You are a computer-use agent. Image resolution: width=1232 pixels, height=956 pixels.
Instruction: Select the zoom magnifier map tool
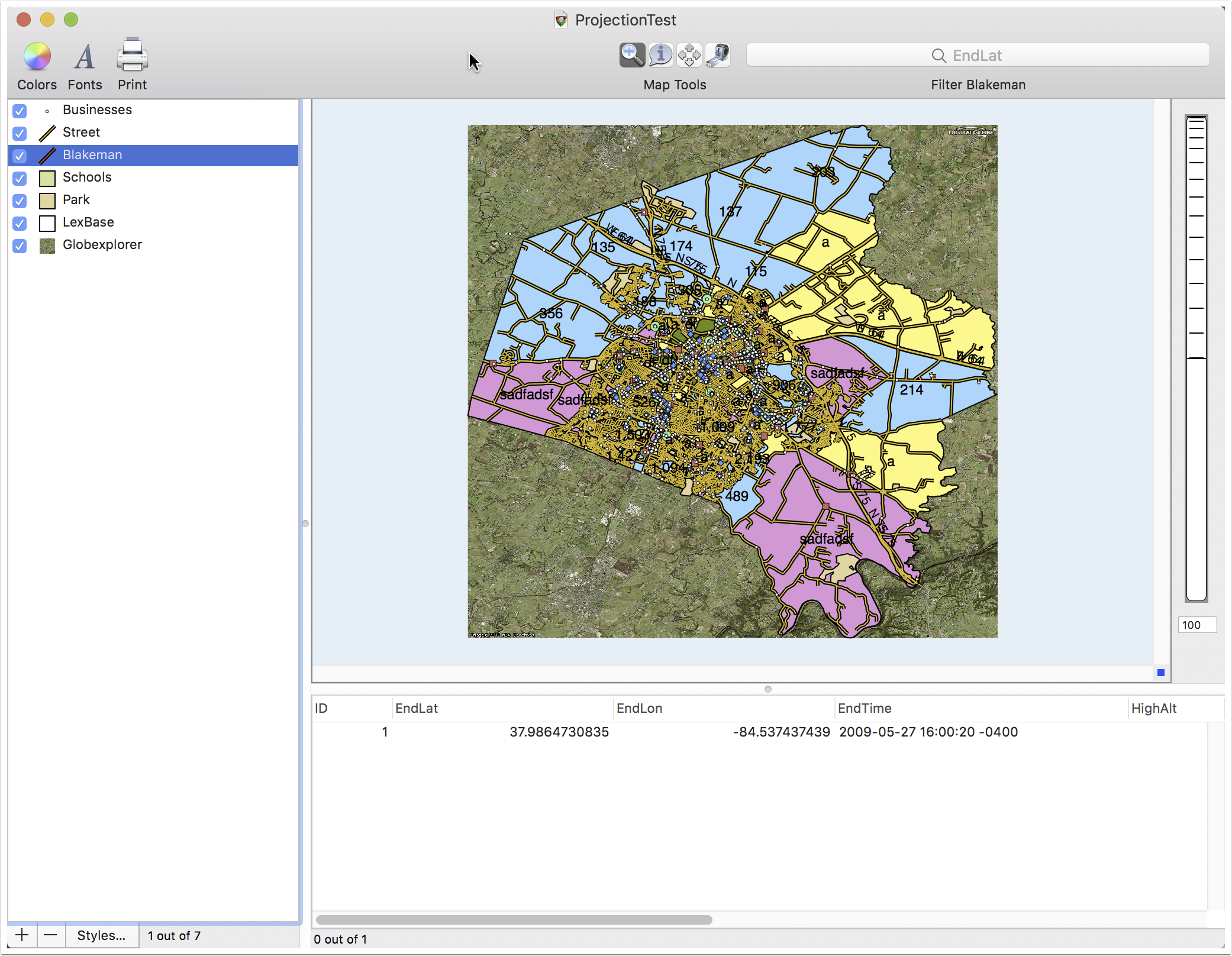tap(632, 56)
